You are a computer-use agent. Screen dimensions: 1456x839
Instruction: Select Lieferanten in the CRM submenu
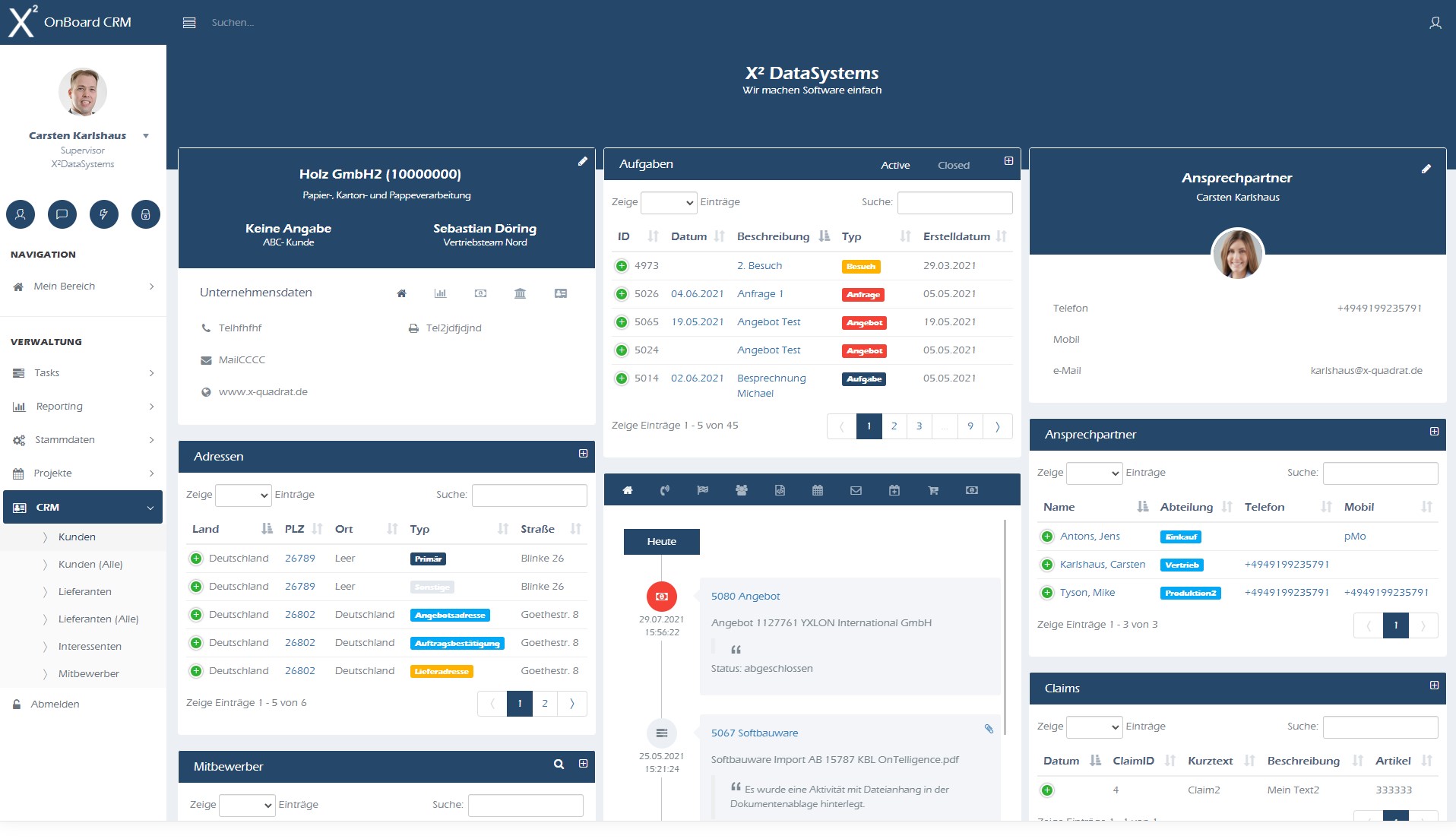(84, 592)
